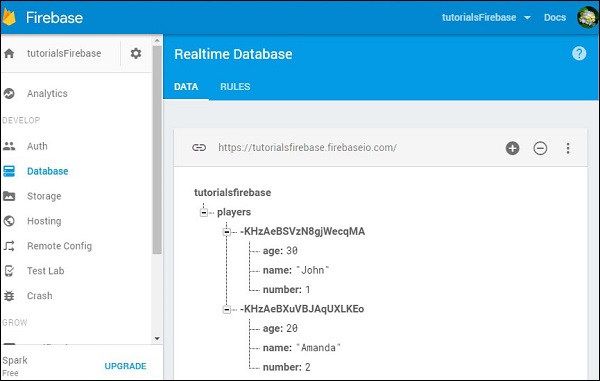Open Hosting in the sidebar
600x381 pixels.
[x=44, y=221]
